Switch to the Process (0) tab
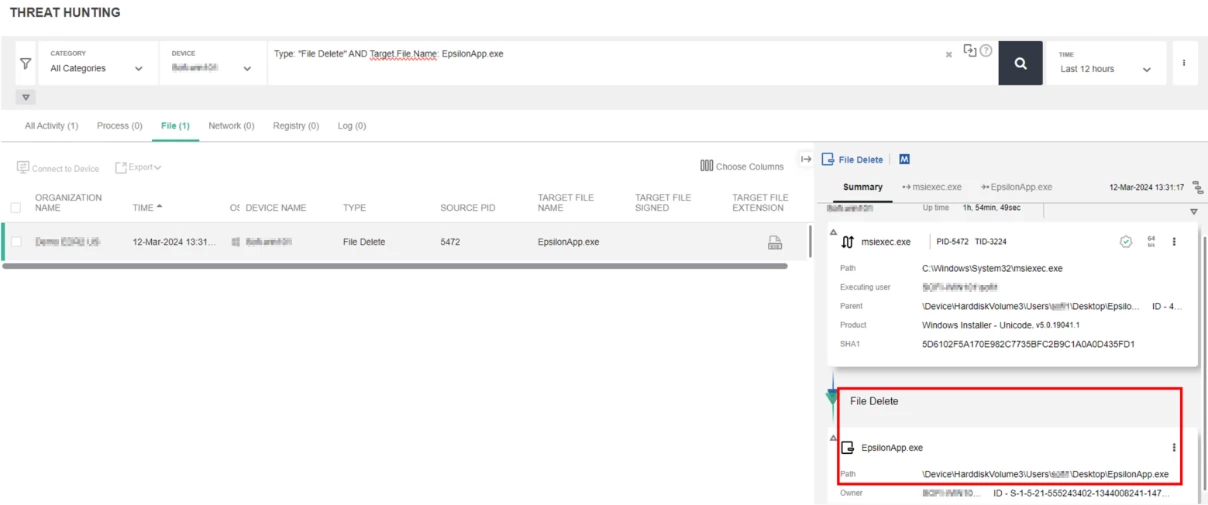 click(x=119, y=126)
